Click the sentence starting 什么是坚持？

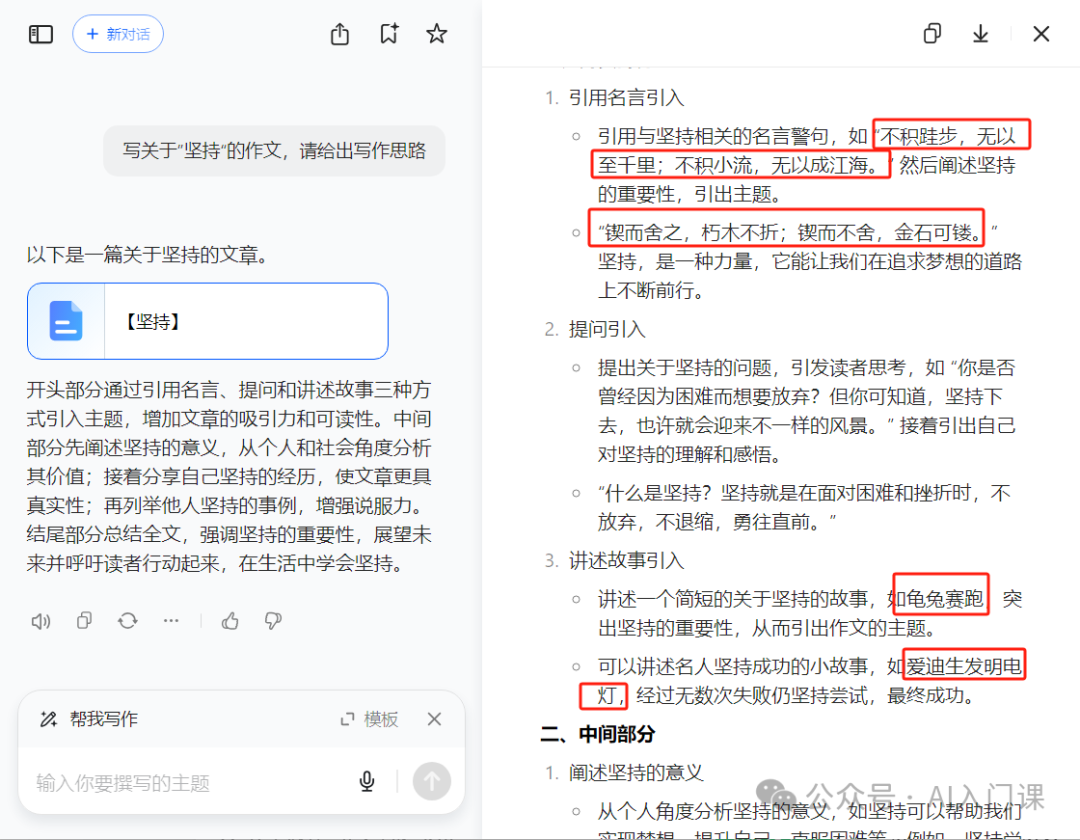coord(804,507)
